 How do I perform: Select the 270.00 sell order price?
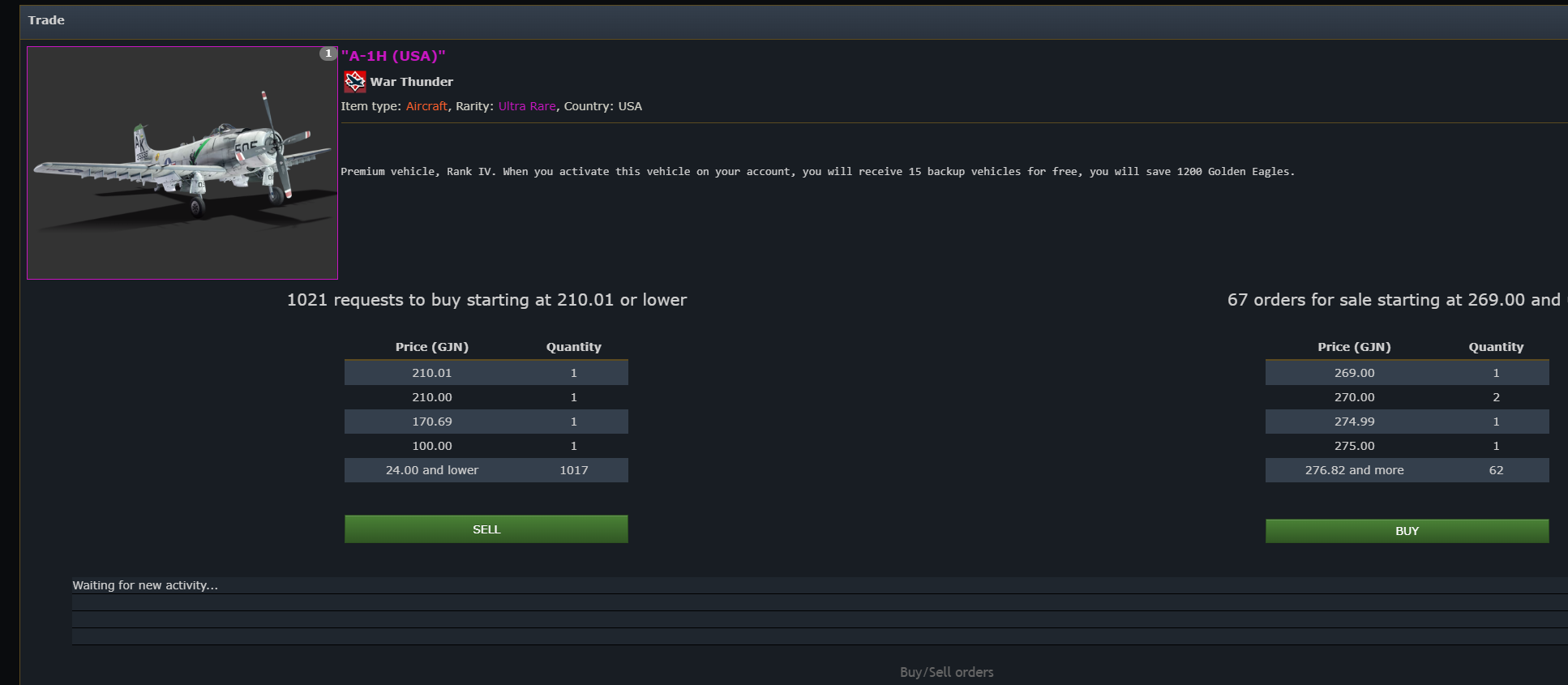click(x=1355, y=397)
